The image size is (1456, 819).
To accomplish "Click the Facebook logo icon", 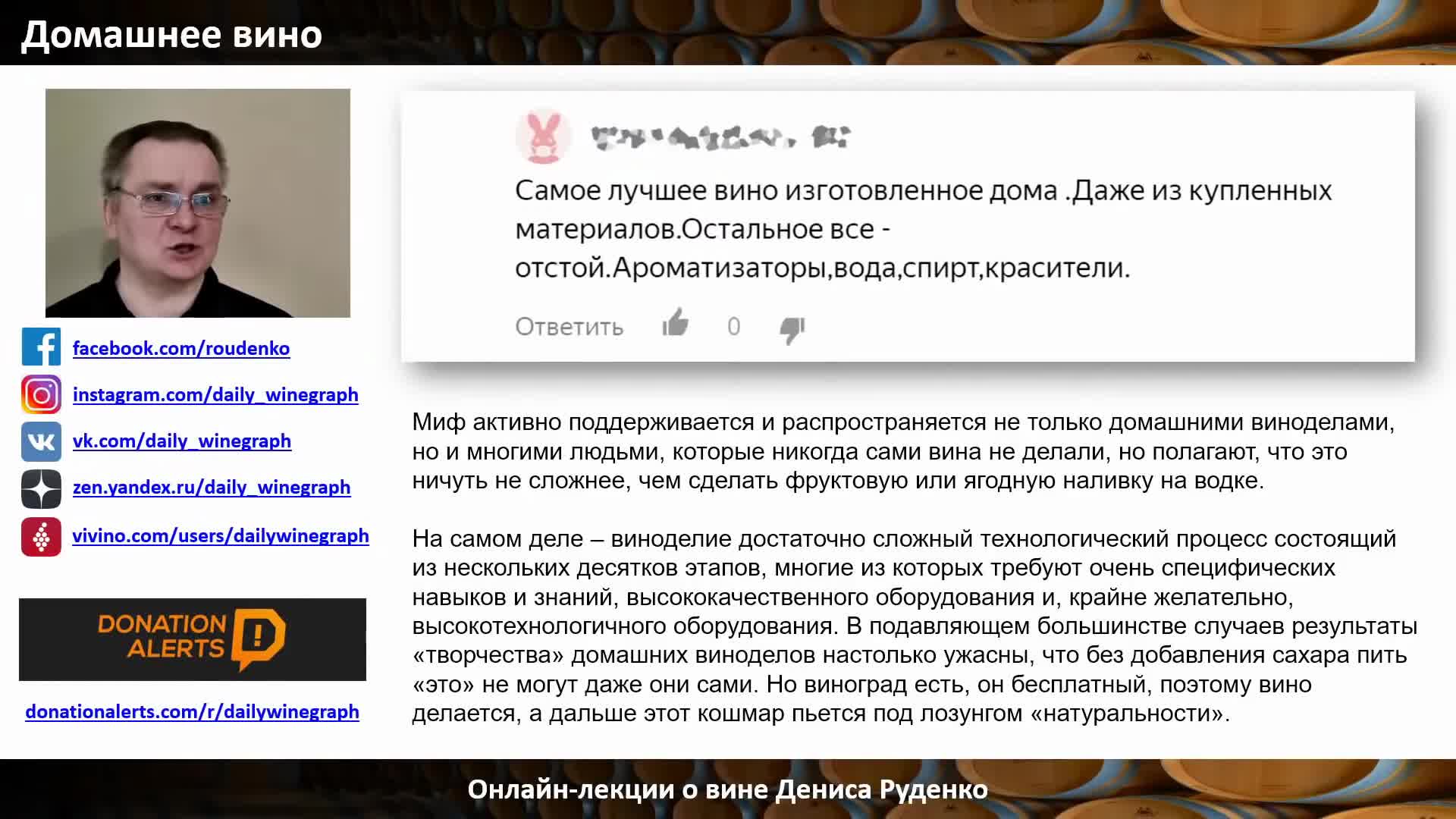I will click(x=41, y=347).
